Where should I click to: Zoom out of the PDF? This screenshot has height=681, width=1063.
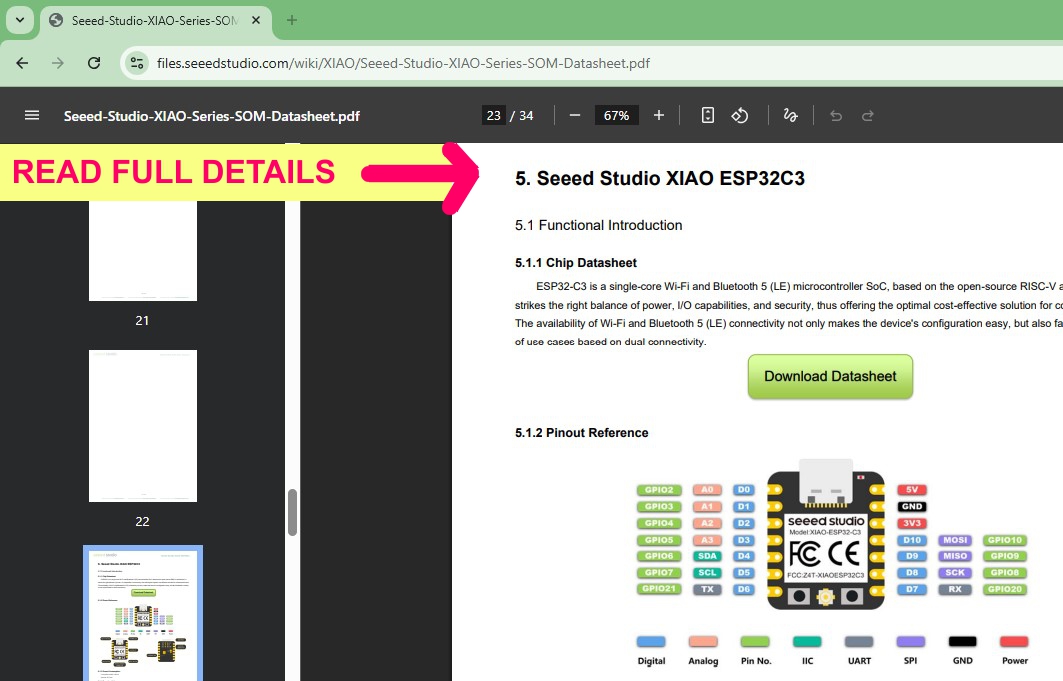click(x=575, y=115)
